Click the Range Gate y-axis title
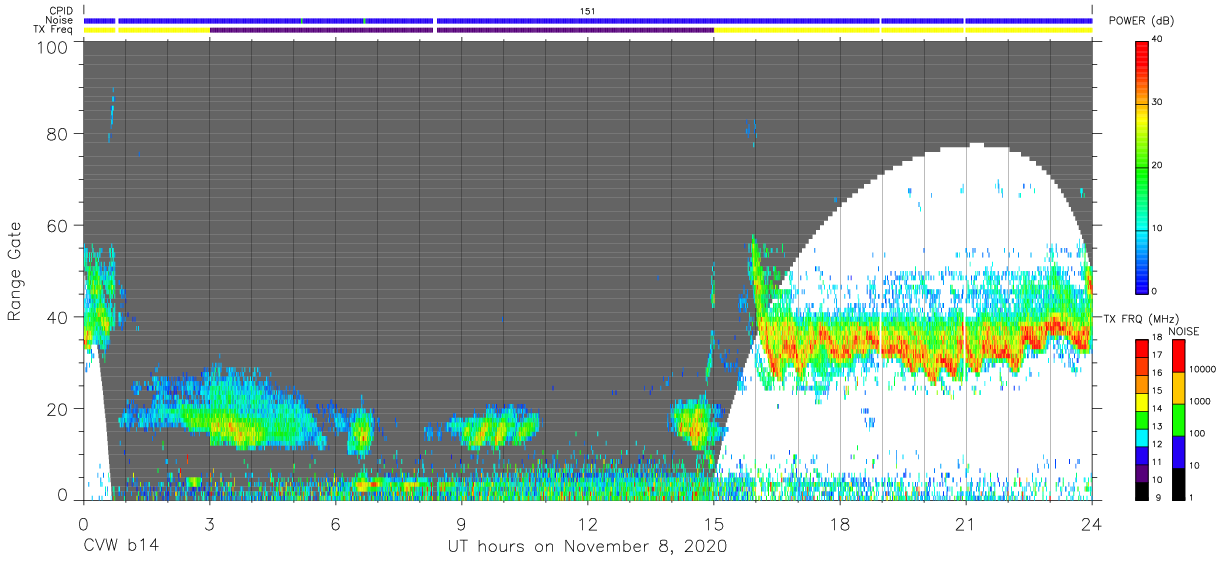Image resolution: width=1228 pixels, height=567 pixels. coord(15,272)
